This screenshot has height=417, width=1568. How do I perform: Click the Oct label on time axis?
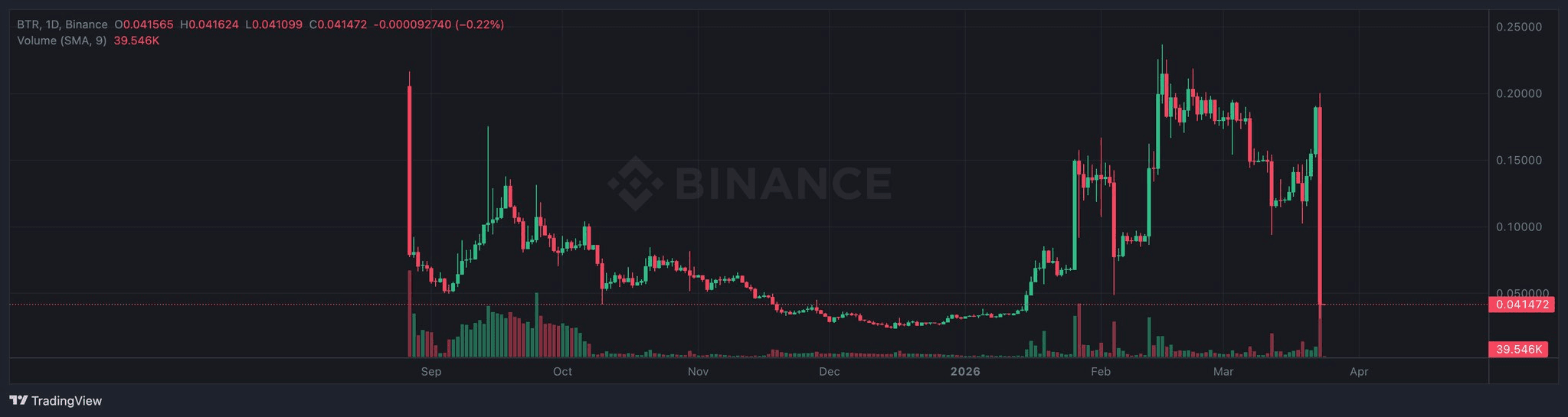562,372
